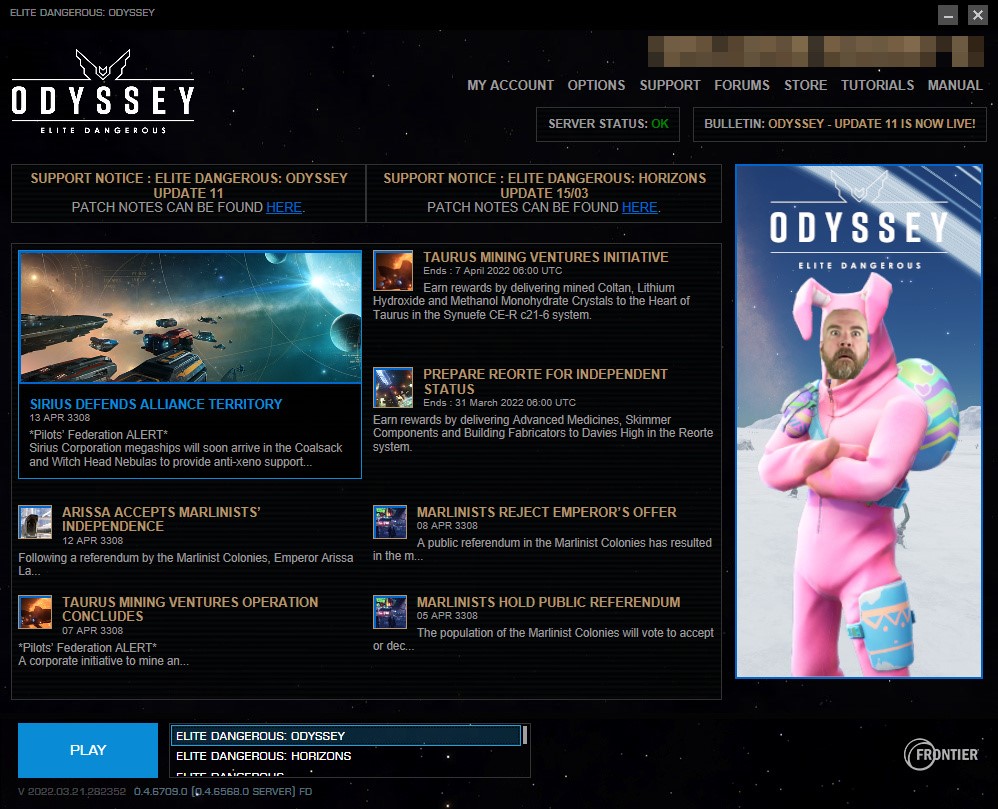Click the Marlinists Reject Emperor's Offer thumbnail
998x809 pixels.
coord(390,522)
